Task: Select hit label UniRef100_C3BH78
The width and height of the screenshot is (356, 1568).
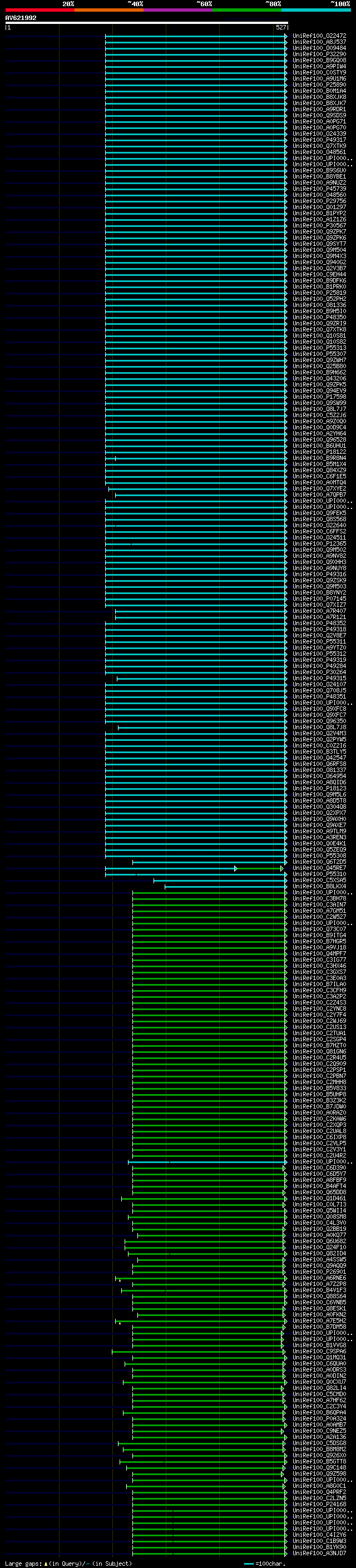Action: pos(319,898)
